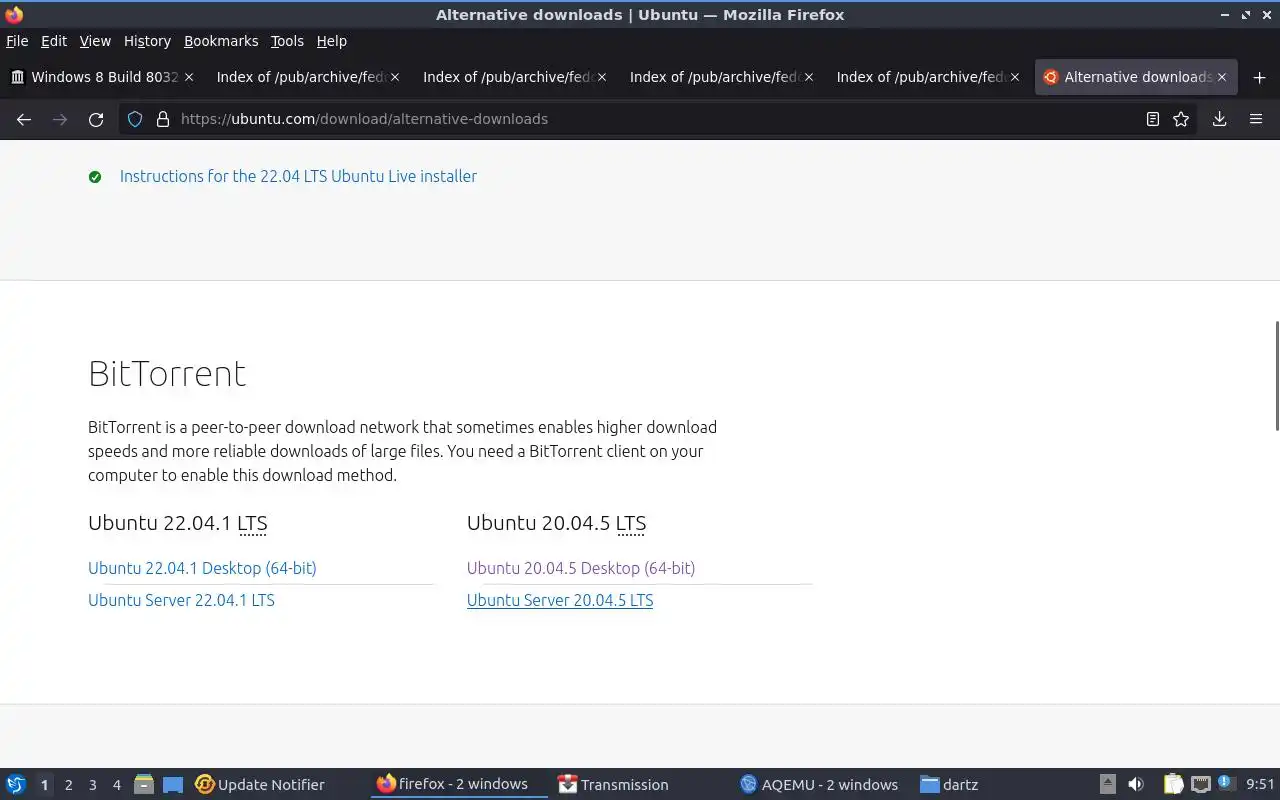Switch to workspace 4
The height and width of the screenshot is (800, 1280).
click(x=117, y=785)
